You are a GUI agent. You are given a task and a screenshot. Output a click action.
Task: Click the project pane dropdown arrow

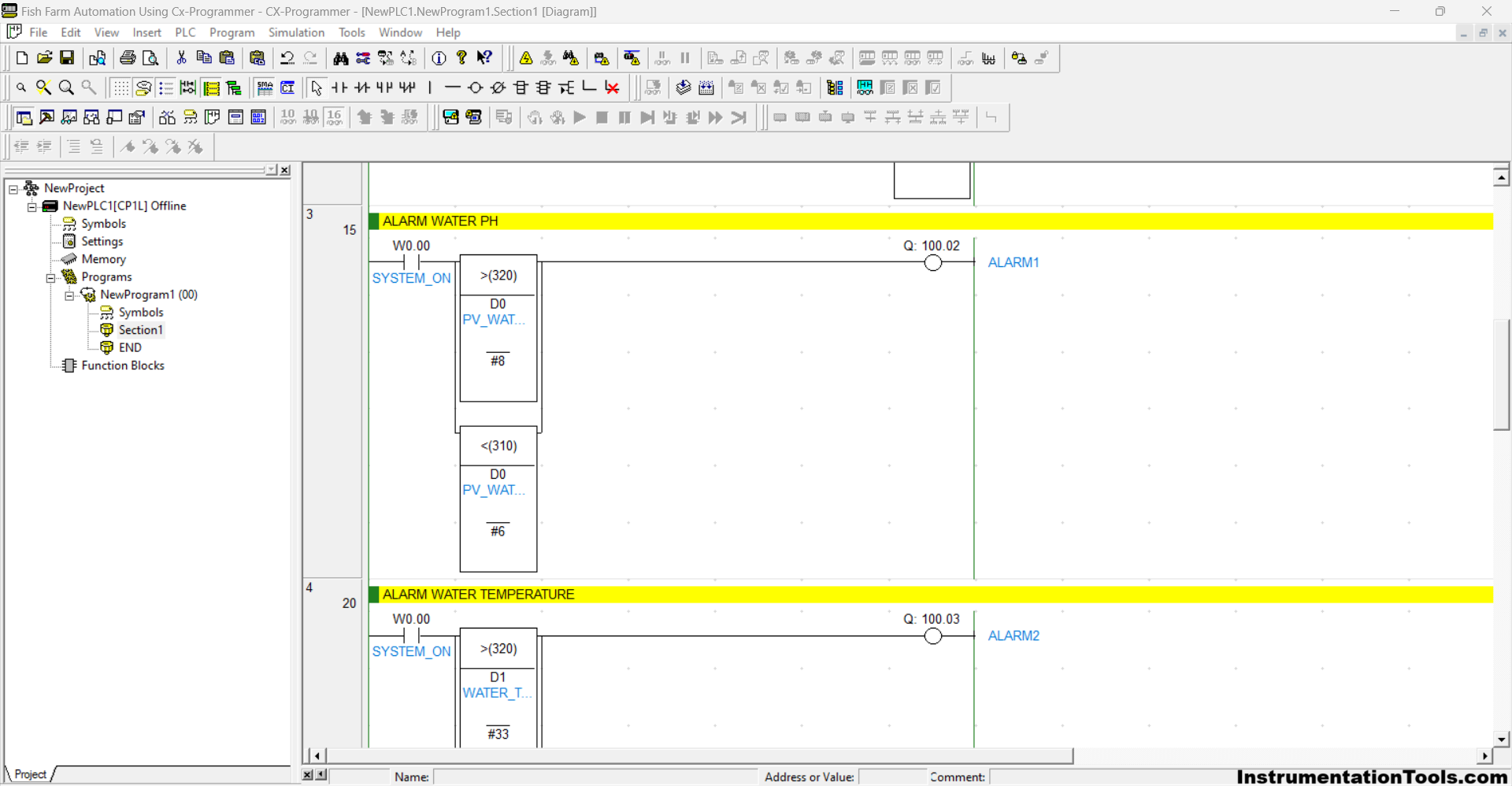tap(272, 170)
